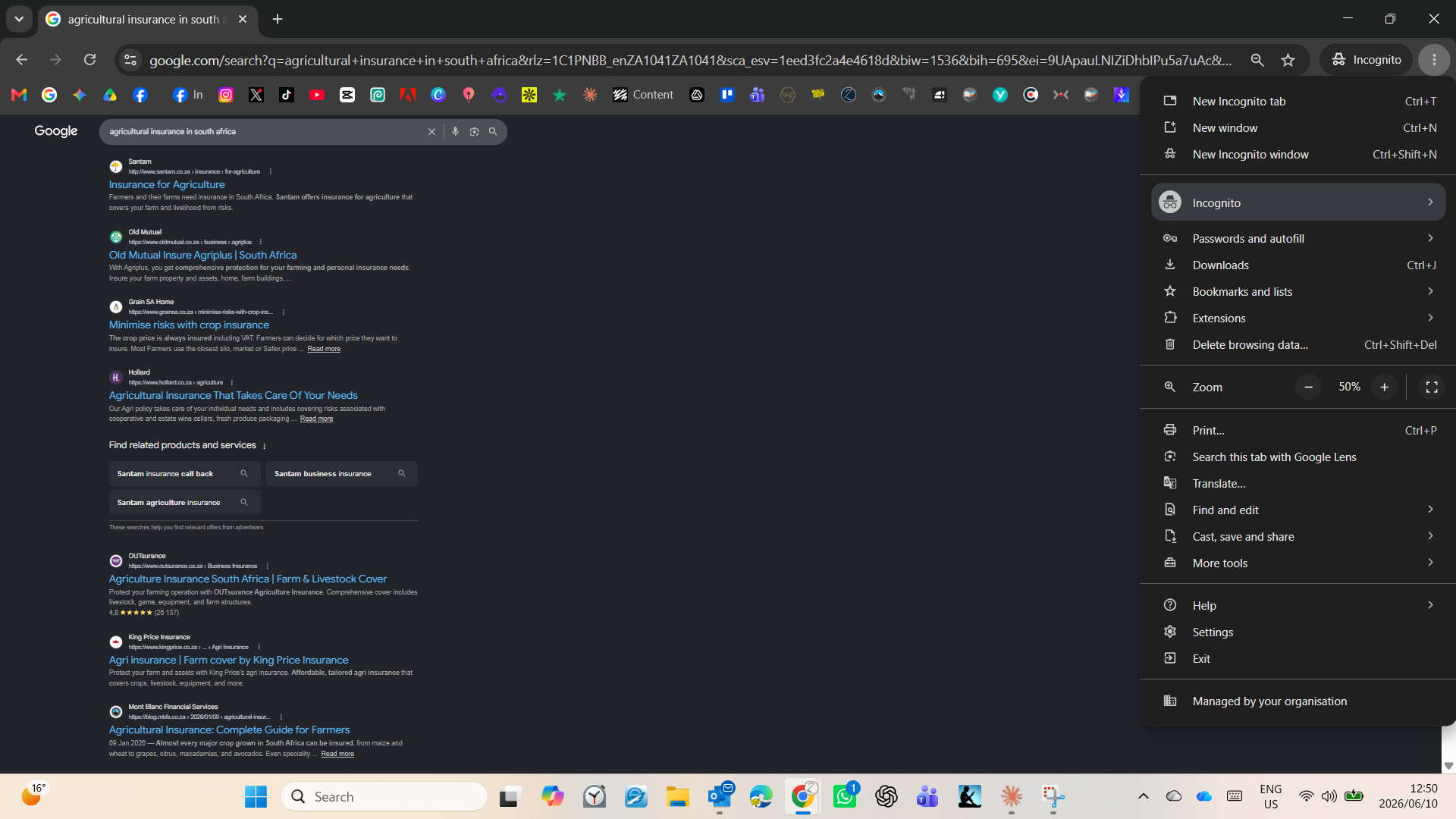
Task: Open Old Mutual Insure Agriplus result
Action: tap(202, 256)
